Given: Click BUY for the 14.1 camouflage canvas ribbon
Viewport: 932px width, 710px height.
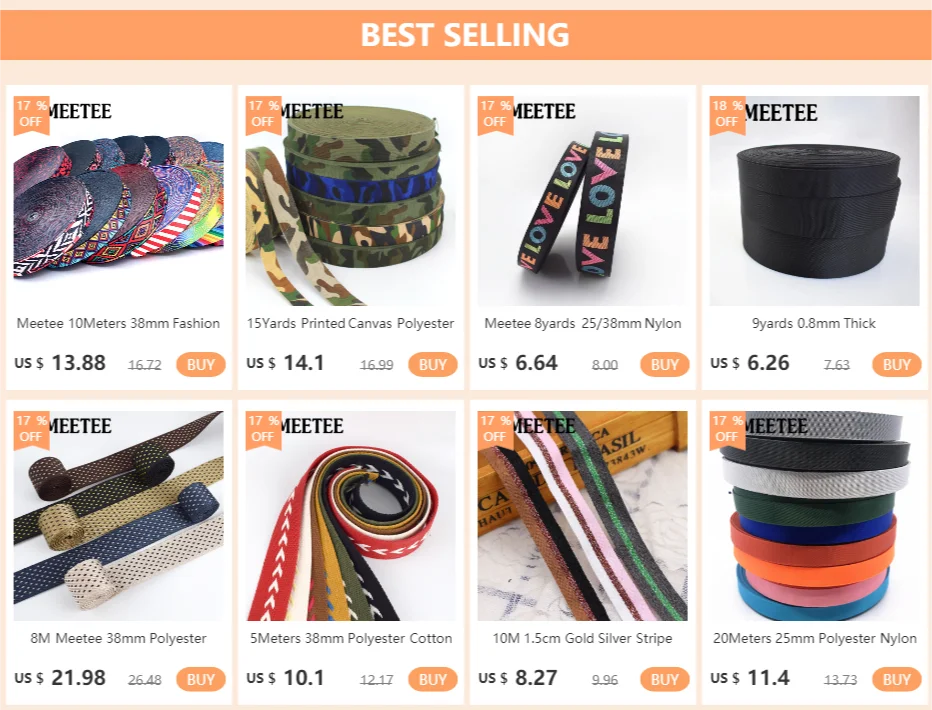Looking at the screenshot, I should tap(433, 364).
